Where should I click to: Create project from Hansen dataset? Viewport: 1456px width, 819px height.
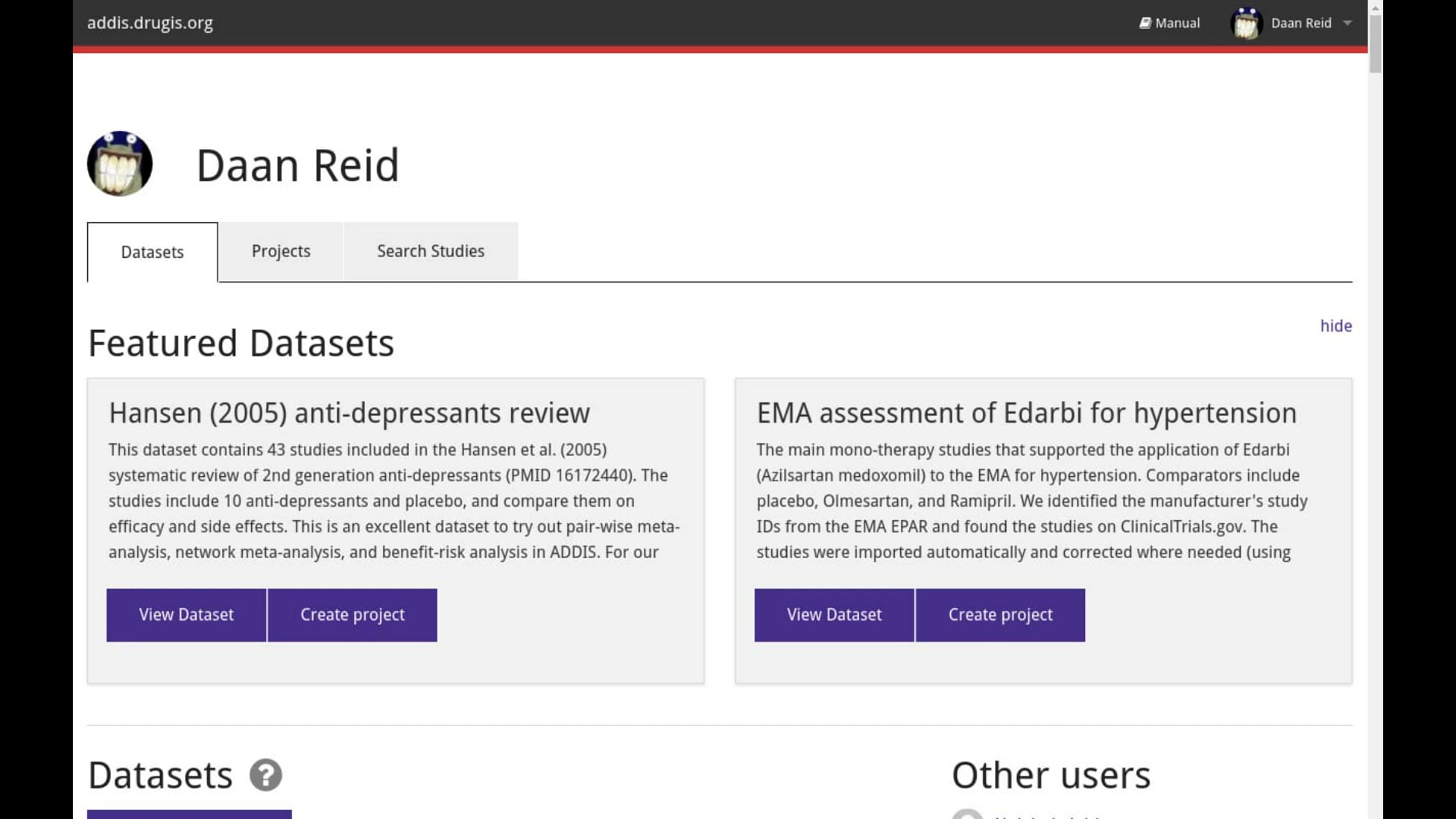[352, 615]
